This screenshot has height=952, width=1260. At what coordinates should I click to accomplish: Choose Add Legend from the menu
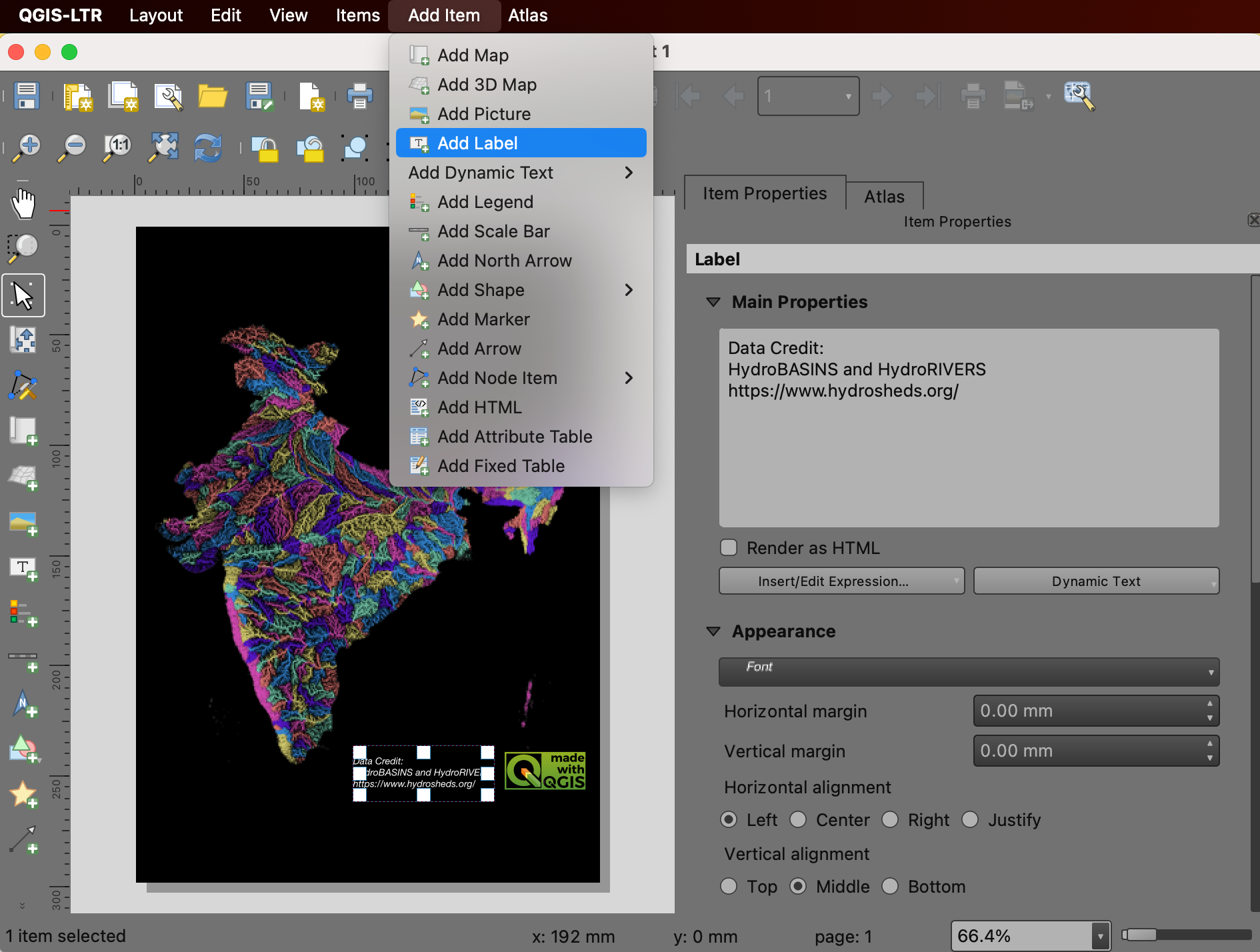click(485, 202)
